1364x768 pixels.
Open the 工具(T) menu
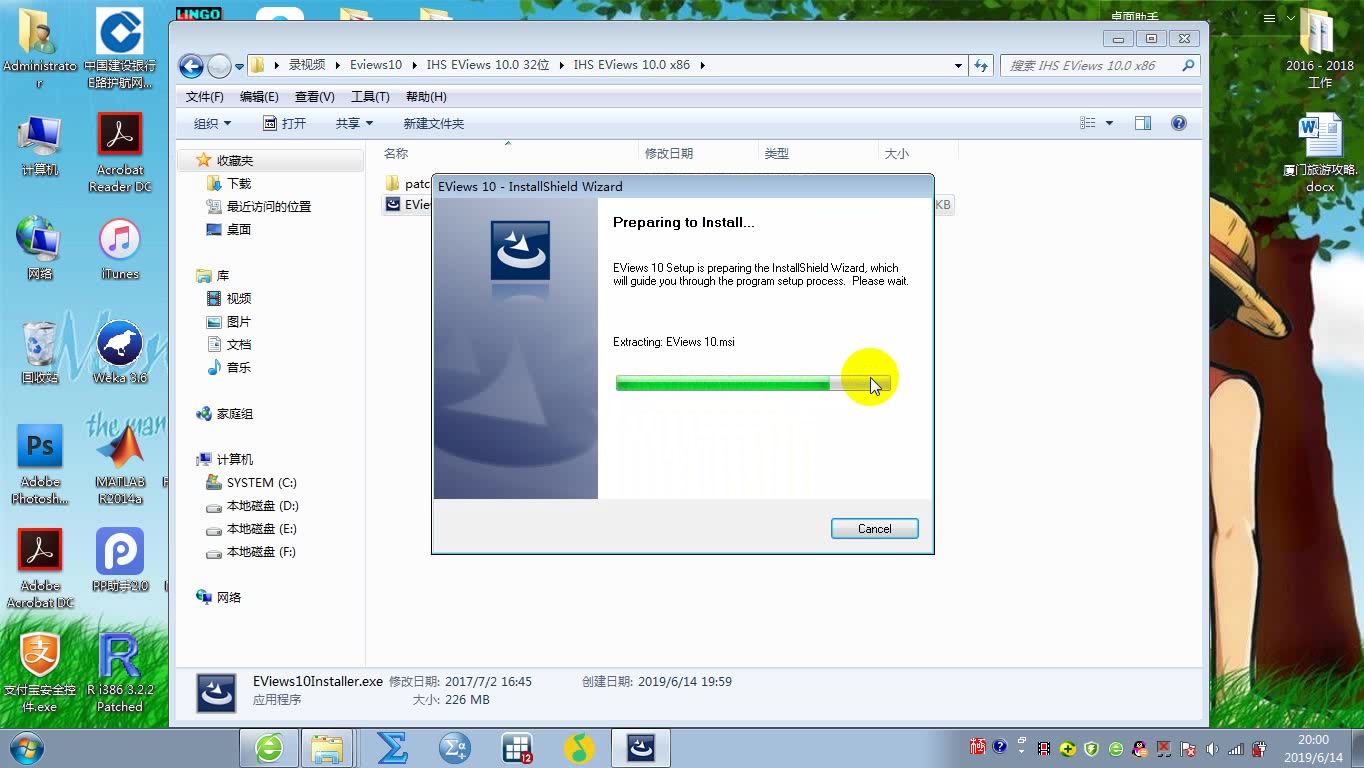[370, 97]
